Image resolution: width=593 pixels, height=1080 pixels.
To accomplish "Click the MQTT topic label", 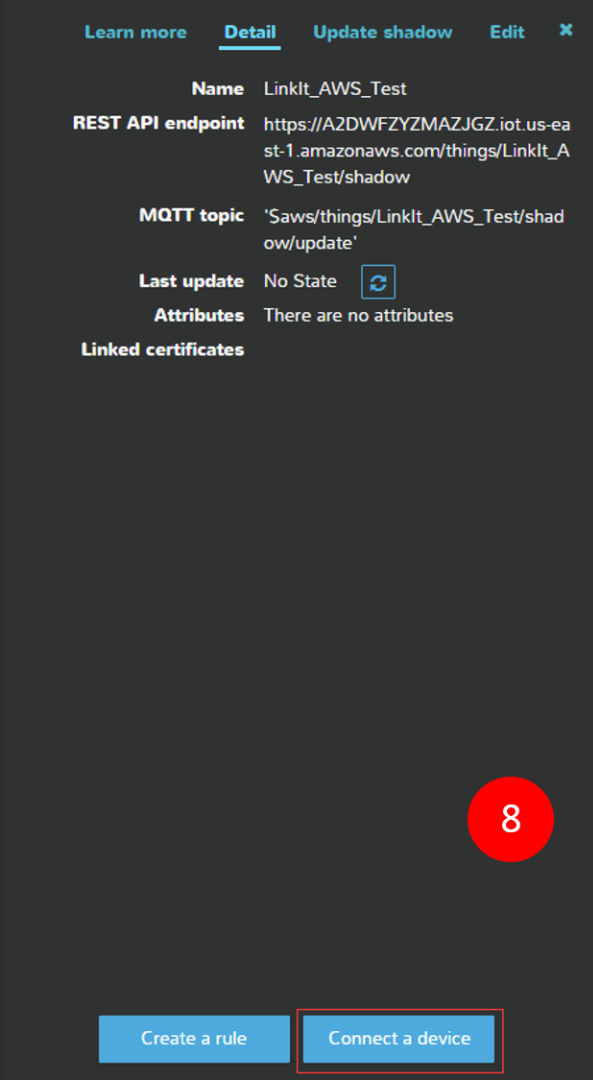I will pos(191,216).
